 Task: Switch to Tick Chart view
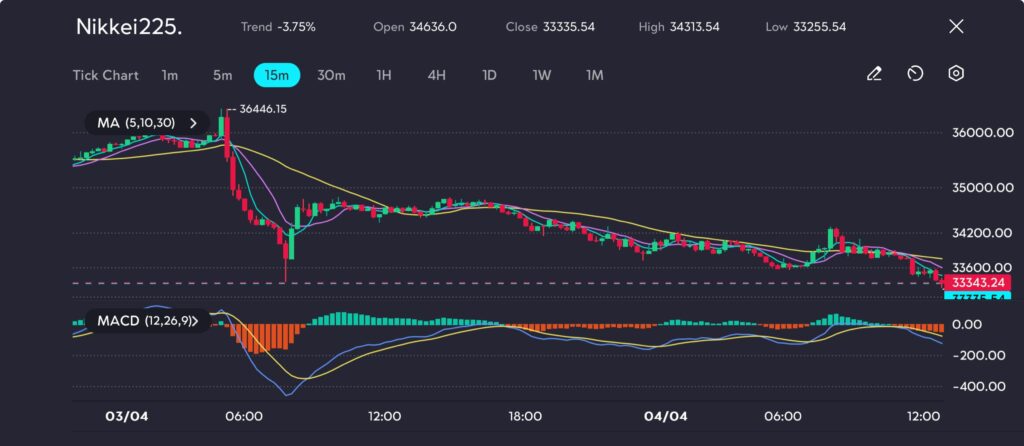(105, 75)
